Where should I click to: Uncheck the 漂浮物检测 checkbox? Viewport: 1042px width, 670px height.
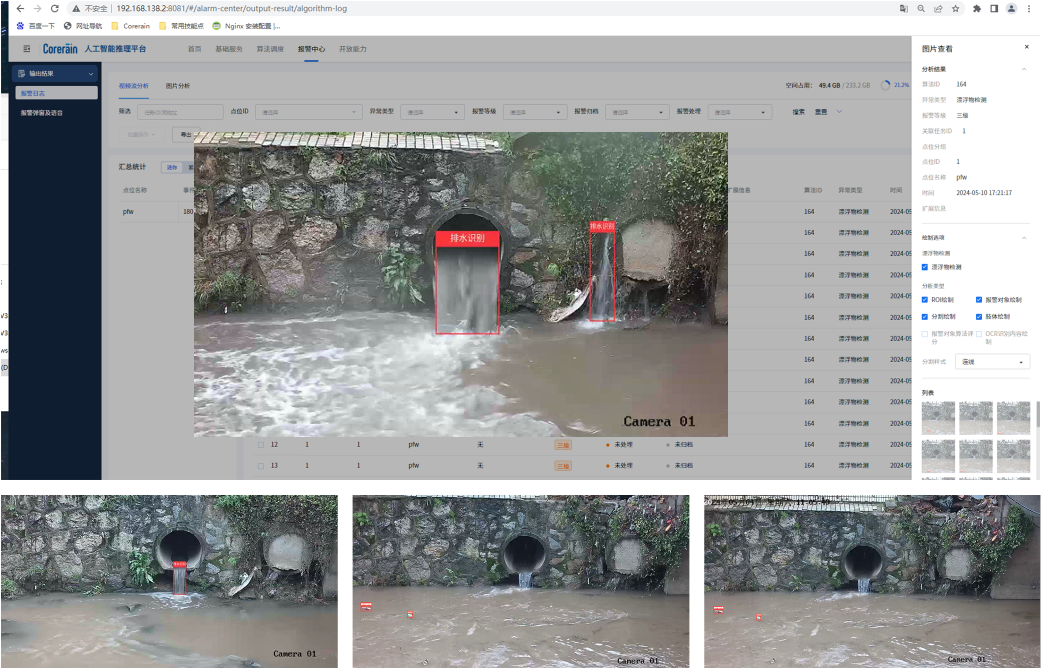925,267
